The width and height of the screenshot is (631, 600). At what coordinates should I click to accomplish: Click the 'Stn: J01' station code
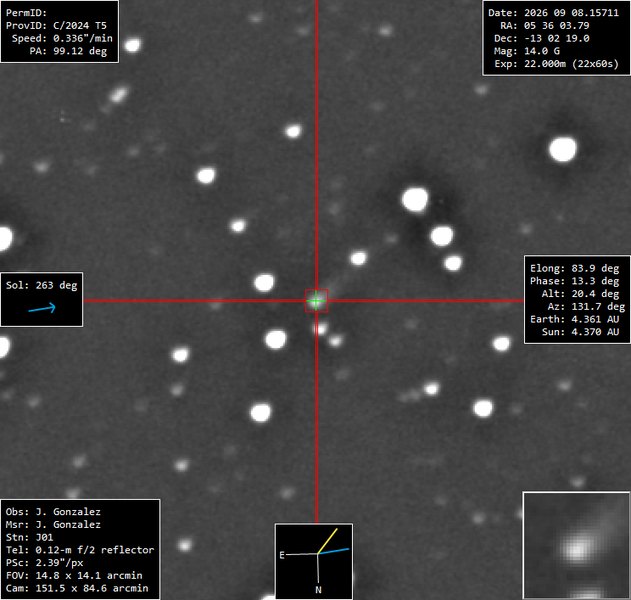pyautogui.click(x=29, y=537)
